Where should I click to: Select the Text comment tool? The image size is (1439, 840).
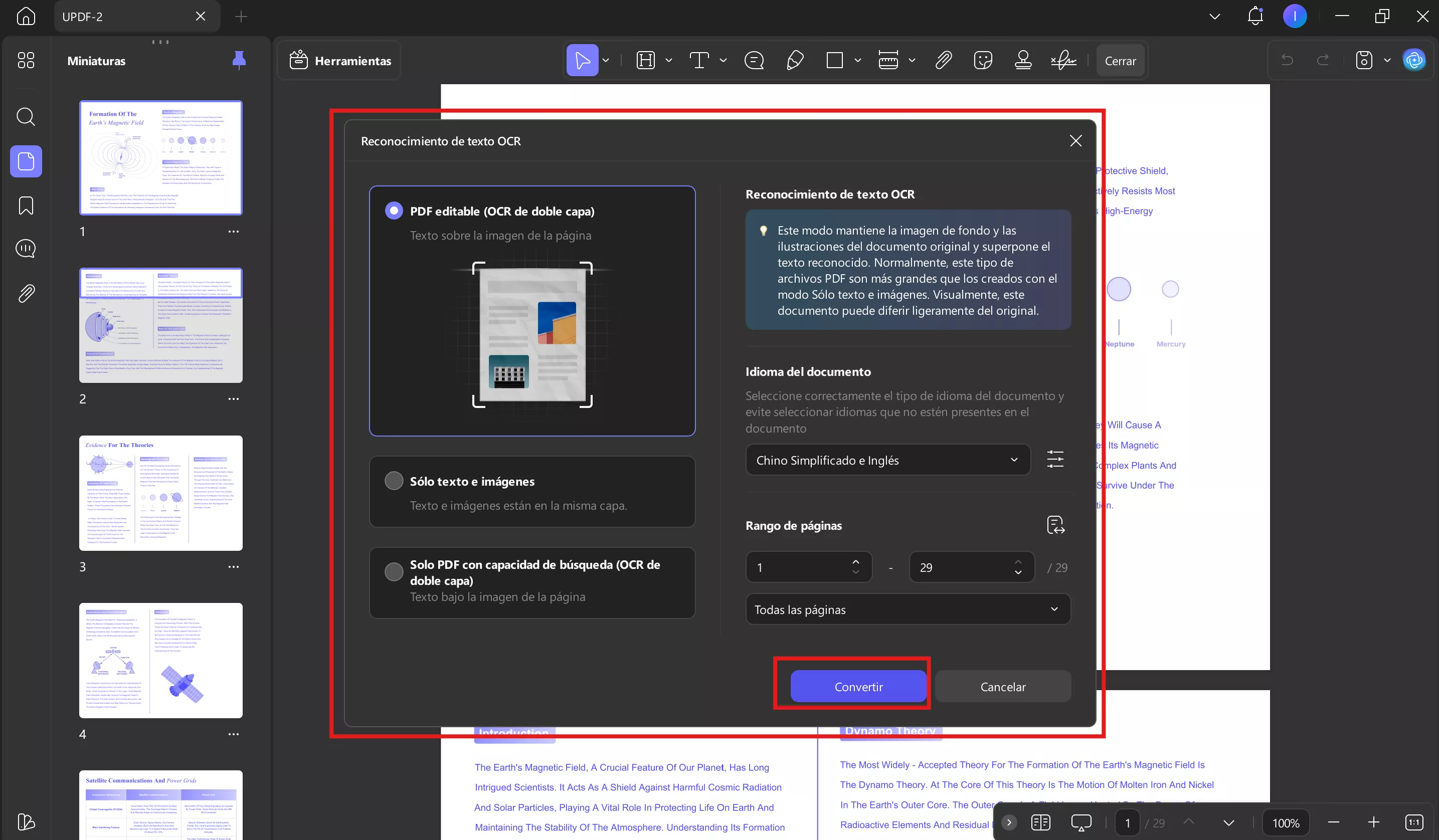(699, 60)
